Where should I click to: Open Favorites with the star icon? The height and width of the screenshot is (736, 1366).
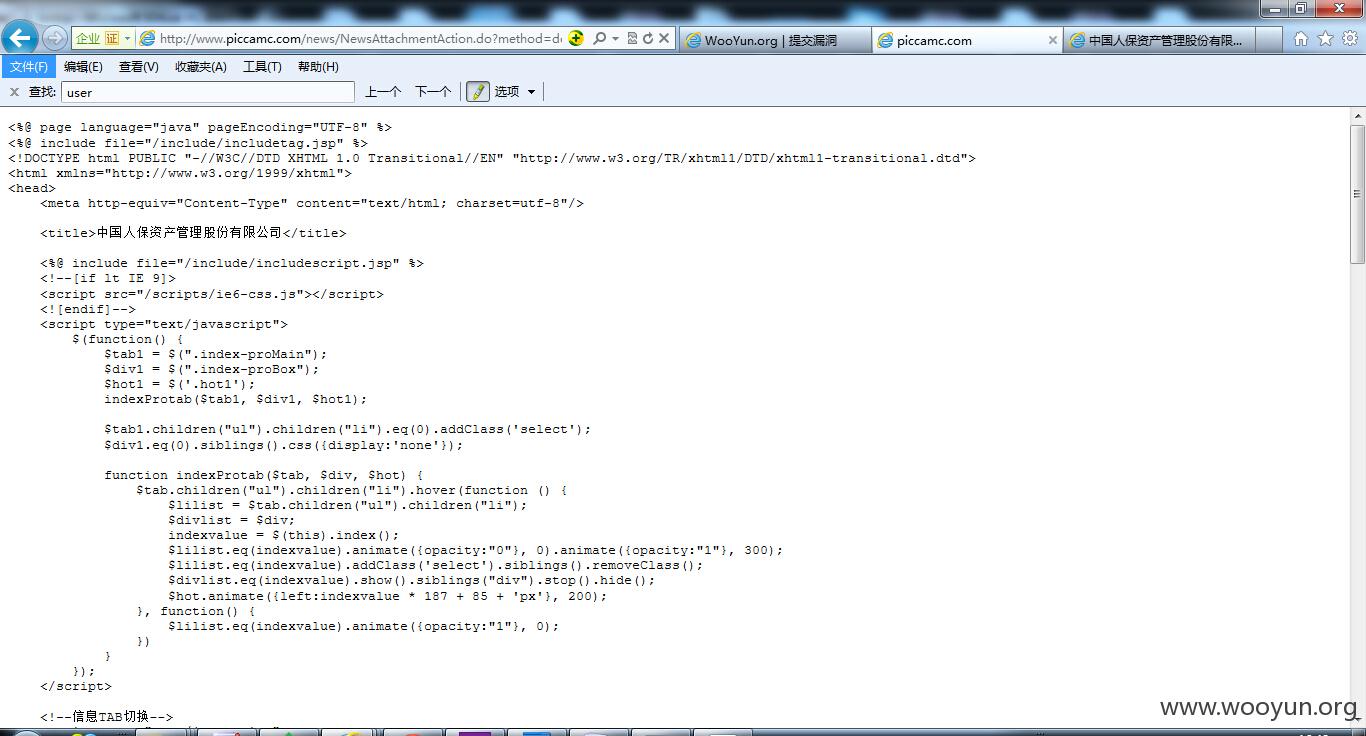pyautogui.click(x=1325, y=38)
